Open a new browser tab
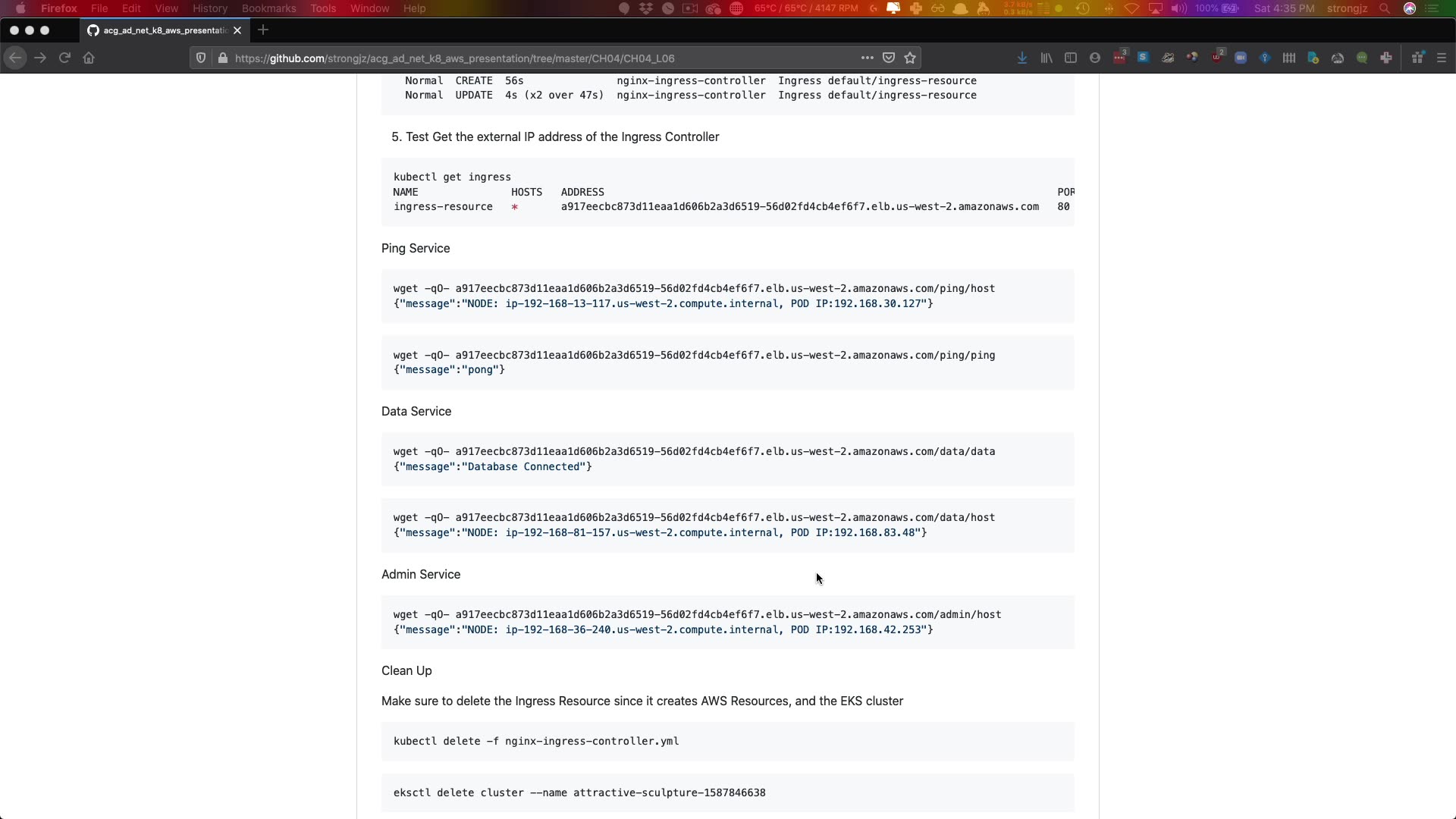 (263, 30)
